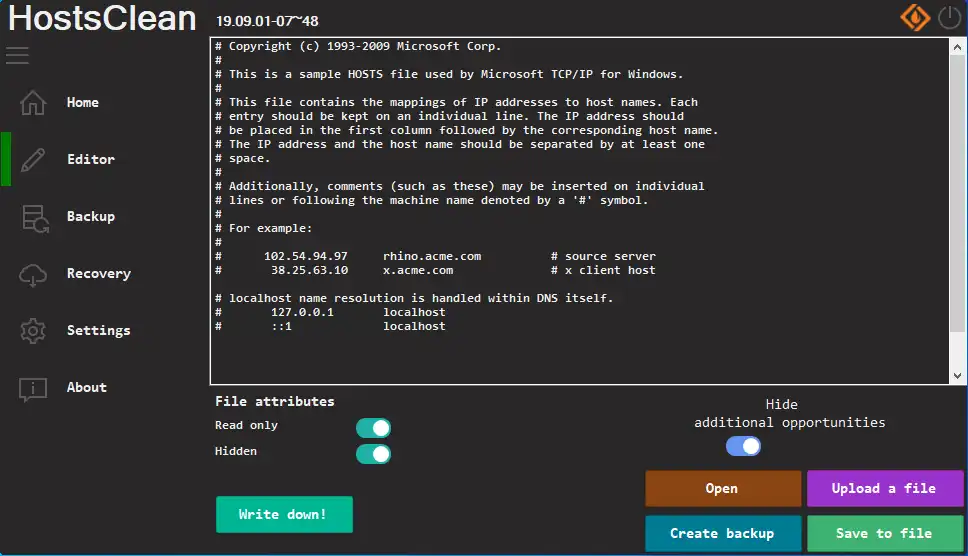Click the Read only label
Screen dimensions: 968x556
click(x=246, y=425)
